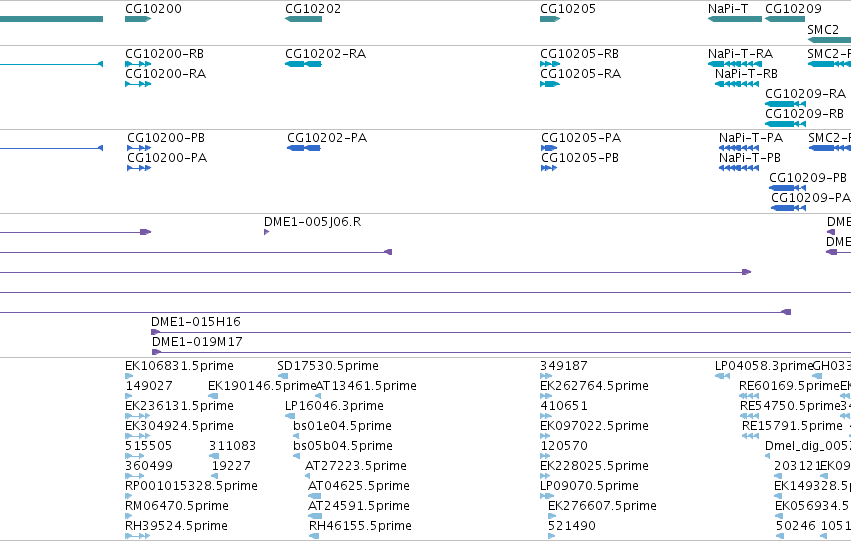Image resolution: width=851 pixels, height=541 pixels.
Task: Open EST AT27223.5prime
Action: point(356,466)
